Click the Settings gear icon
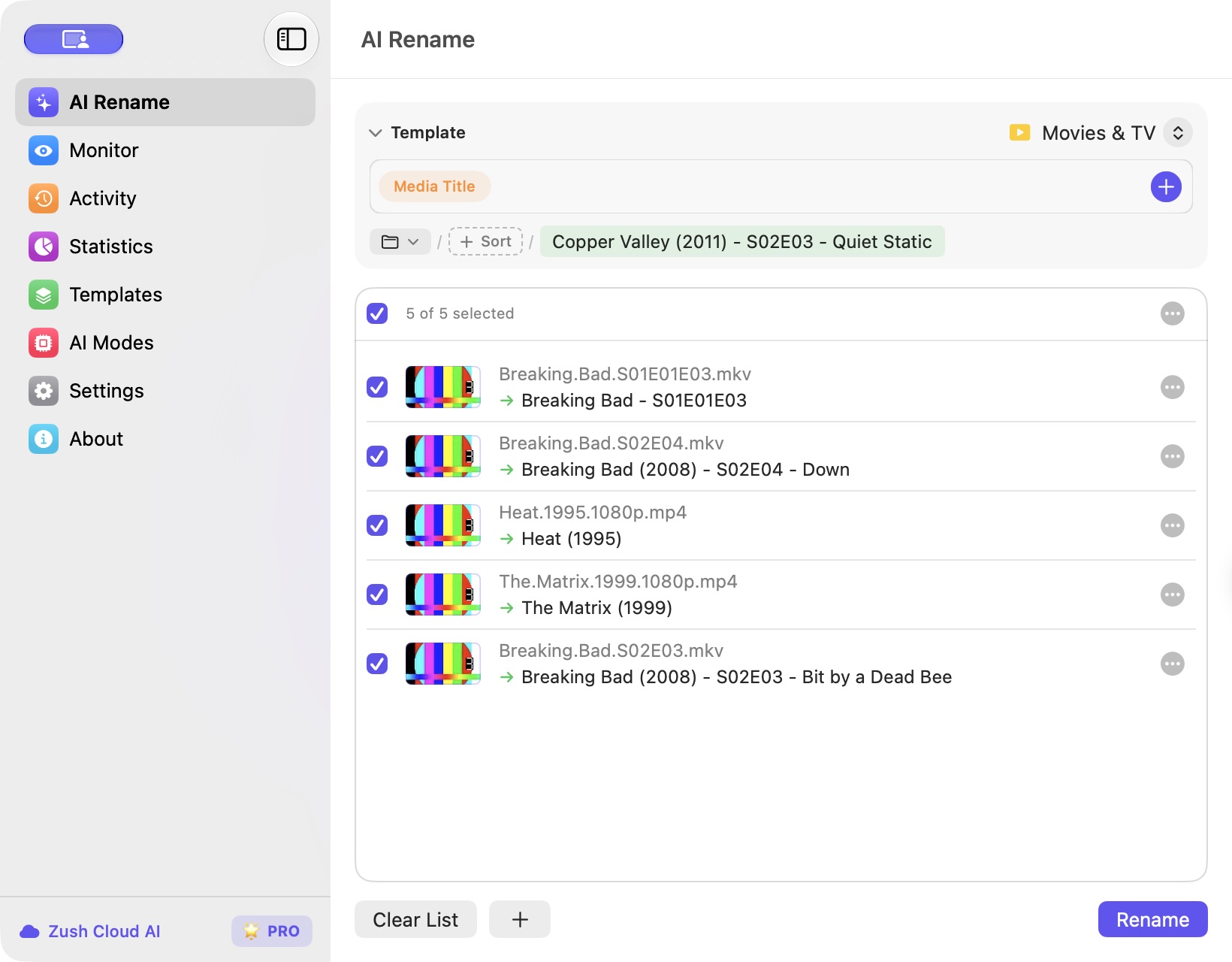1232x962 pixels. (x=44, y=391)
